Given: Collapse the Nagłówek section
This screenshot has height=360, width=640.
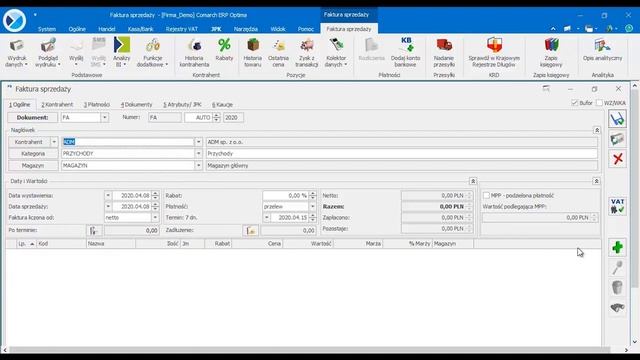Looking at the screenshot, I should (x=597, y=130).
